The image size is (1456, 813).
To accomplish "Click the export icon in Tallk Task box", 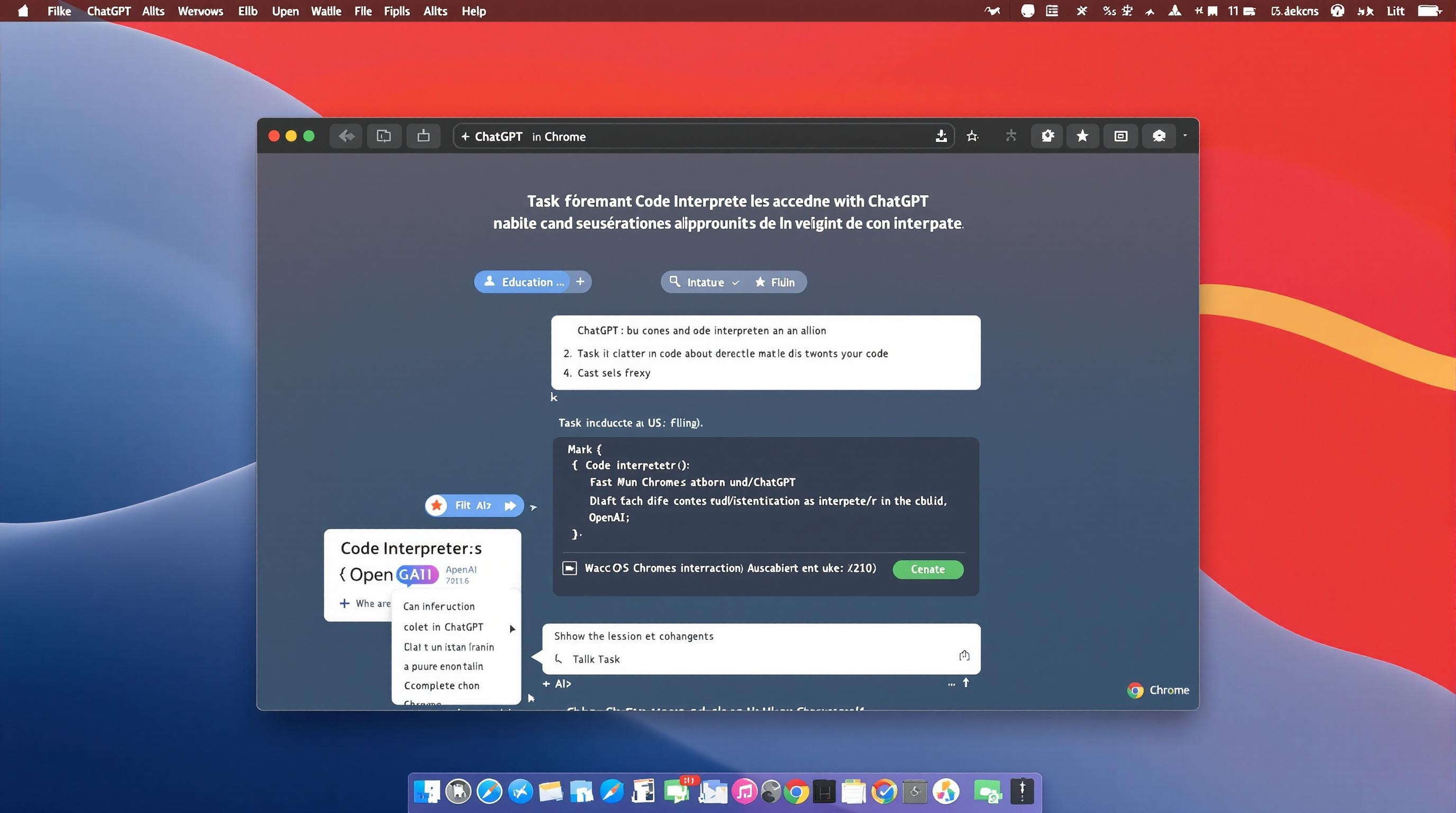I will tap(964, 655).
